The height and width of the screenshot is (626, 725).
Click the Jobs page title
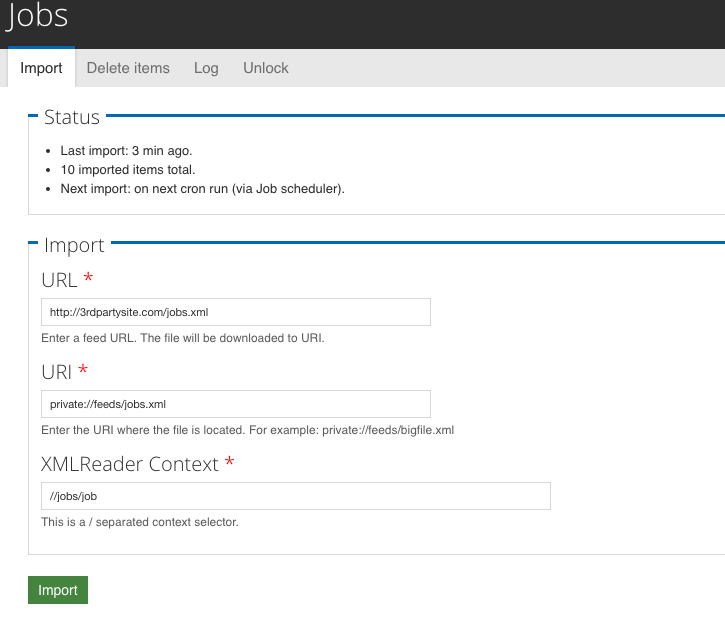coord(39,17)
